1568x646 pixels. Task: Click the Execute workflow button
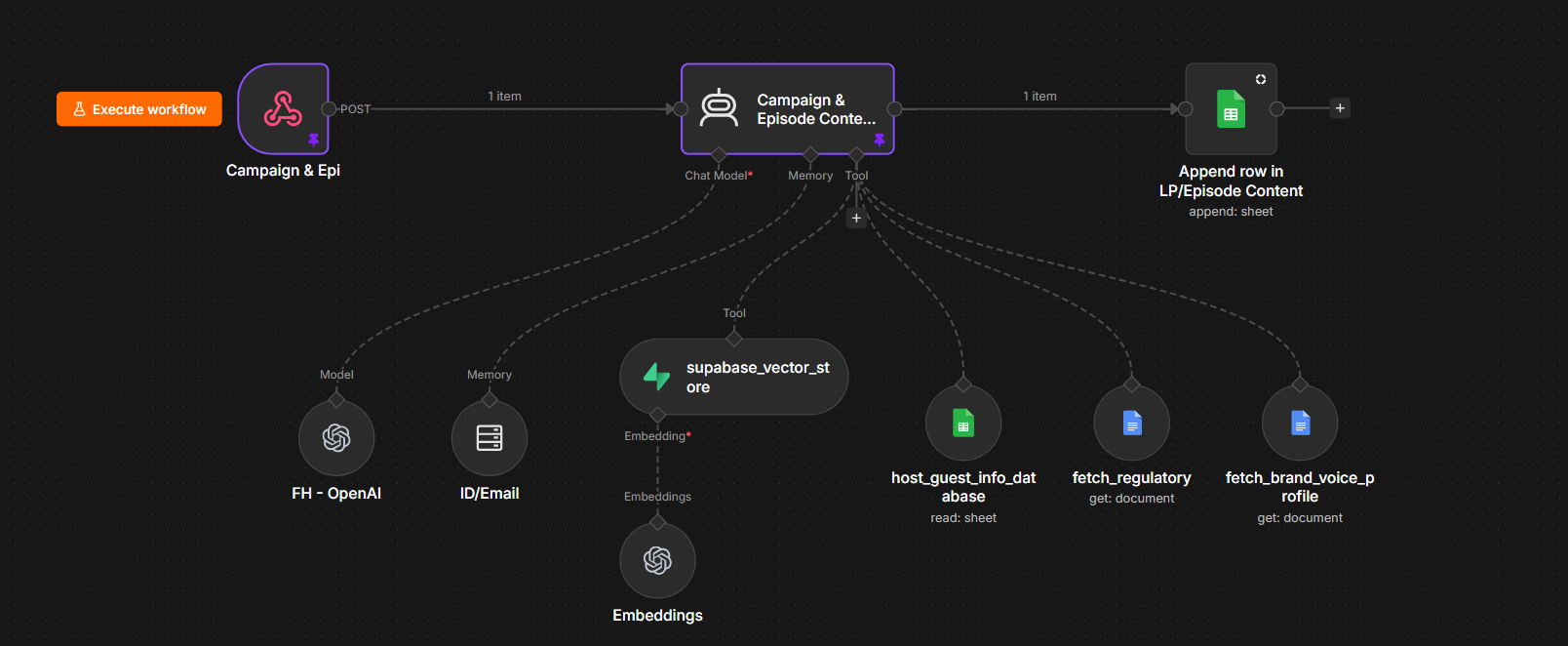pos(139,109)
